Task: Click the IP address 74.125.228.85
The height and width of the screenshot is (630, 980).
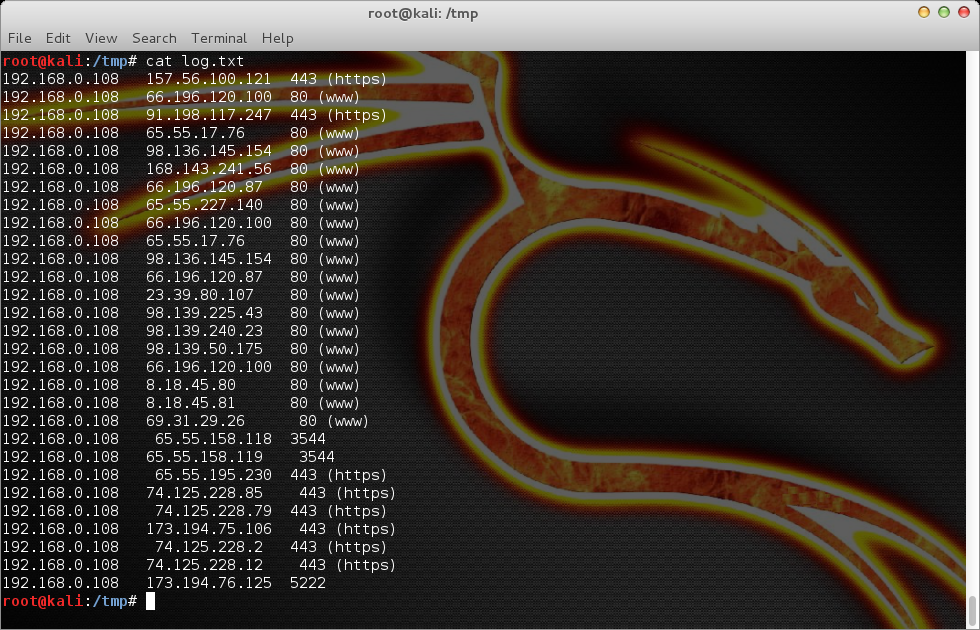Action: click(204, 493)
